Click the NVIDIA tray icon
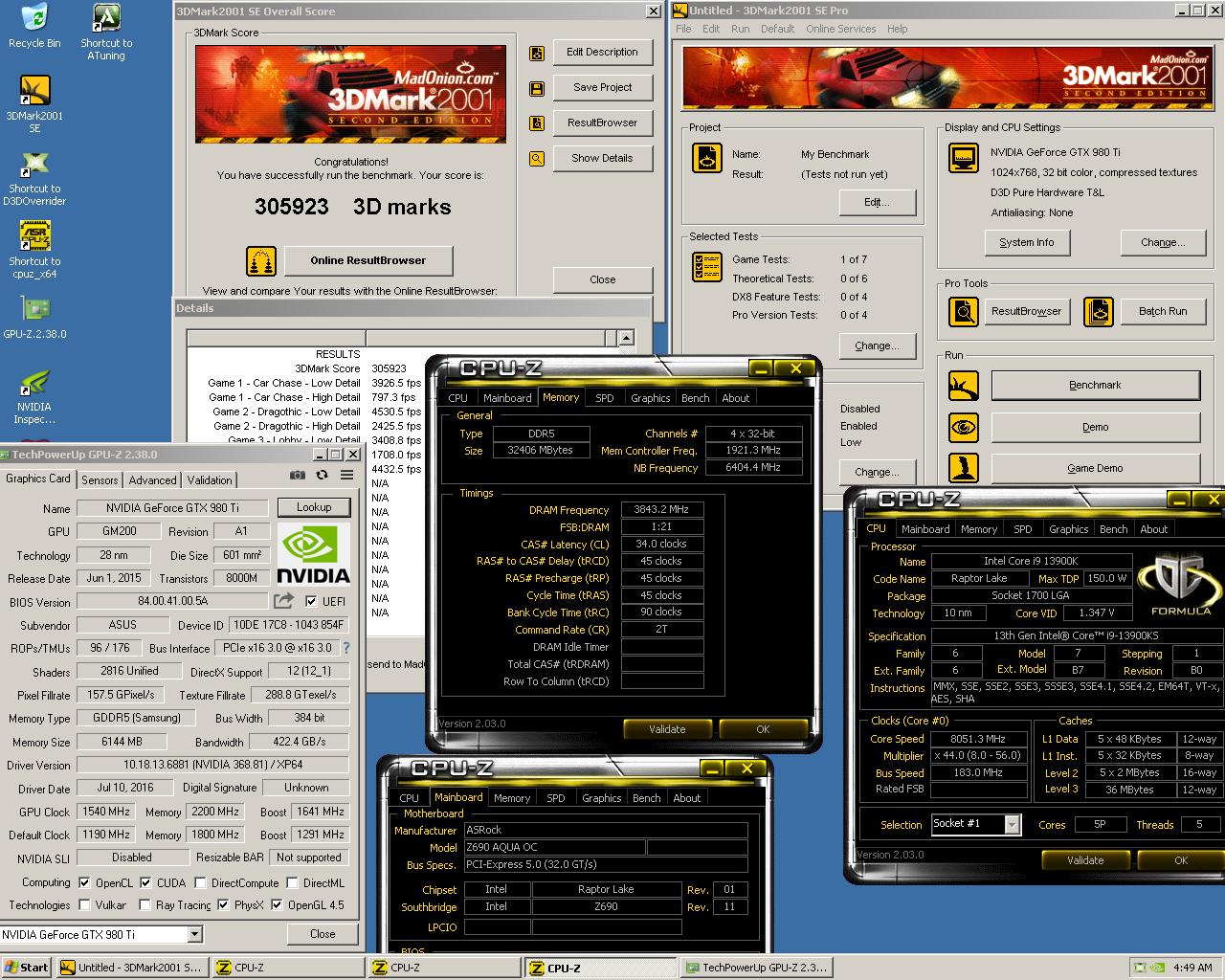Viewport: 1225px width, 980px height. click(x=1155, y=968)
